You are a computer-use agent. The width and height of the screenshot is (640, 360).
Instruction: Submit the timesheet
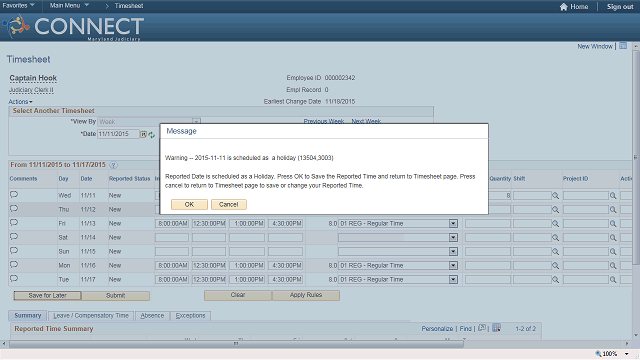click(x=116, y=296)
